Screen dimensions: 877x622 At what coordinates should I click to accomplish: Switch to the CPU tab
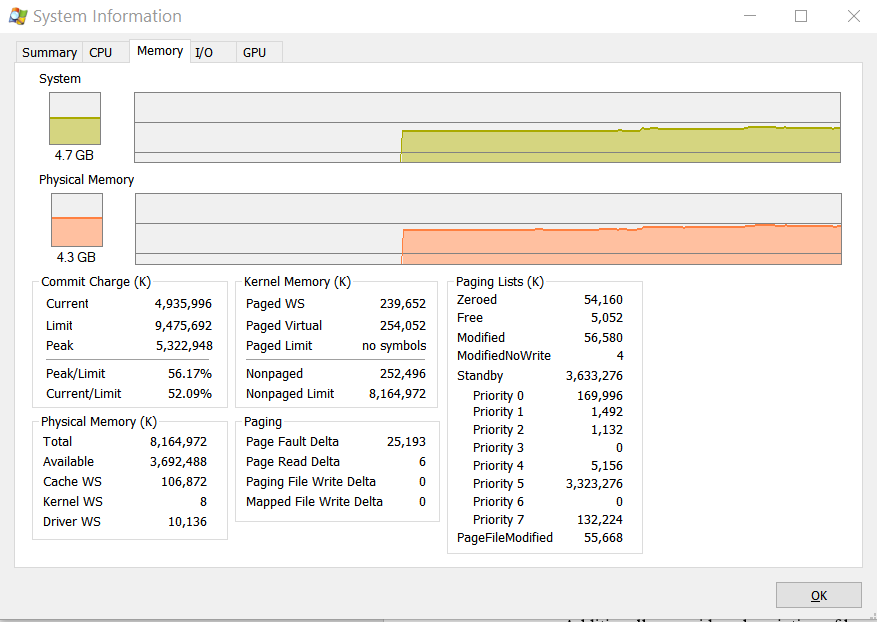pyautogui.click(x=105, y=52)
